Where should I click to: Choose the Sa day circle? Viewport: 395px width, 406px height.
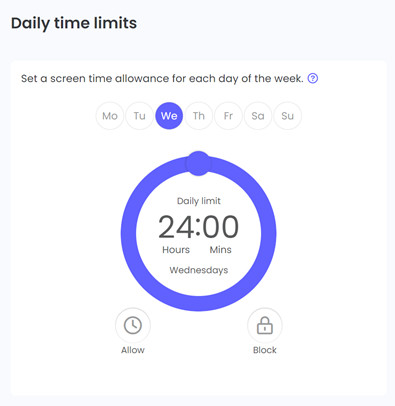(258, 116)
